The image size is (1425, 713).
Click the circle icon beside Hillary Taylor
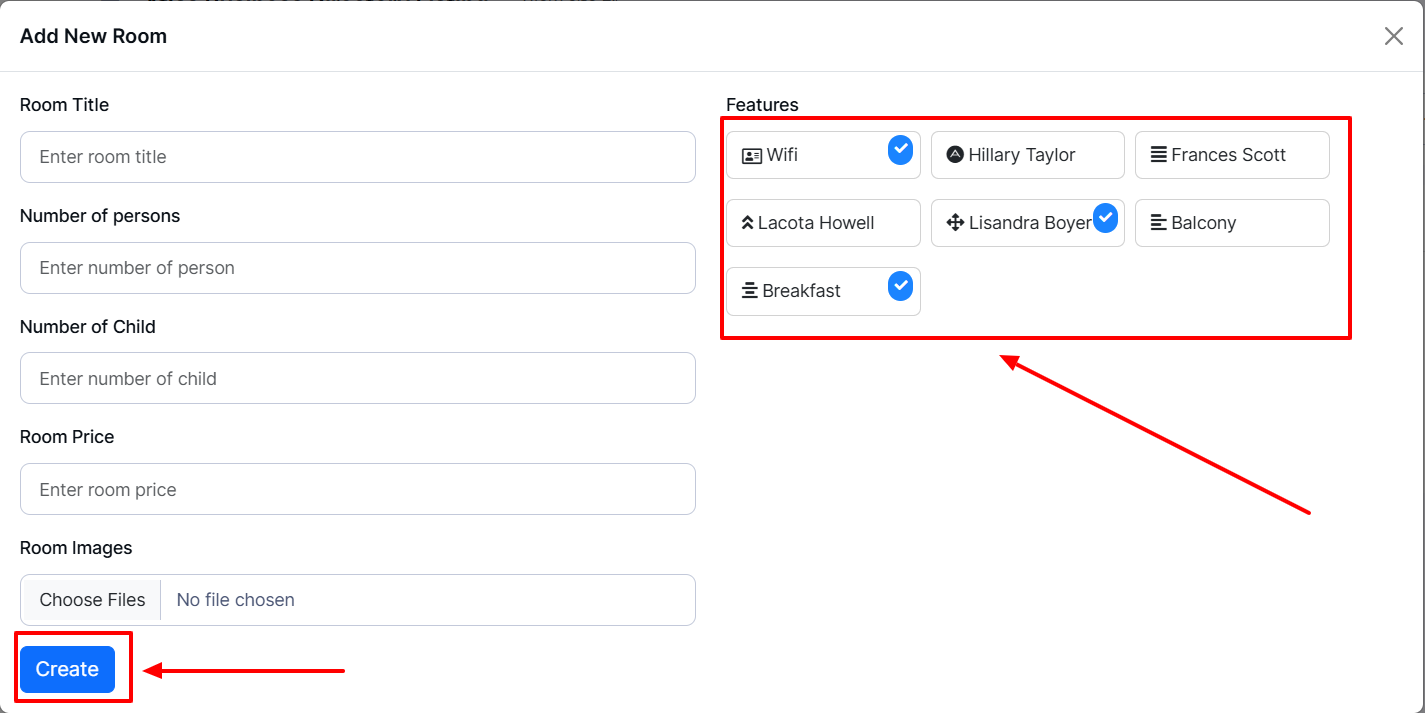(x=954, y=155)
